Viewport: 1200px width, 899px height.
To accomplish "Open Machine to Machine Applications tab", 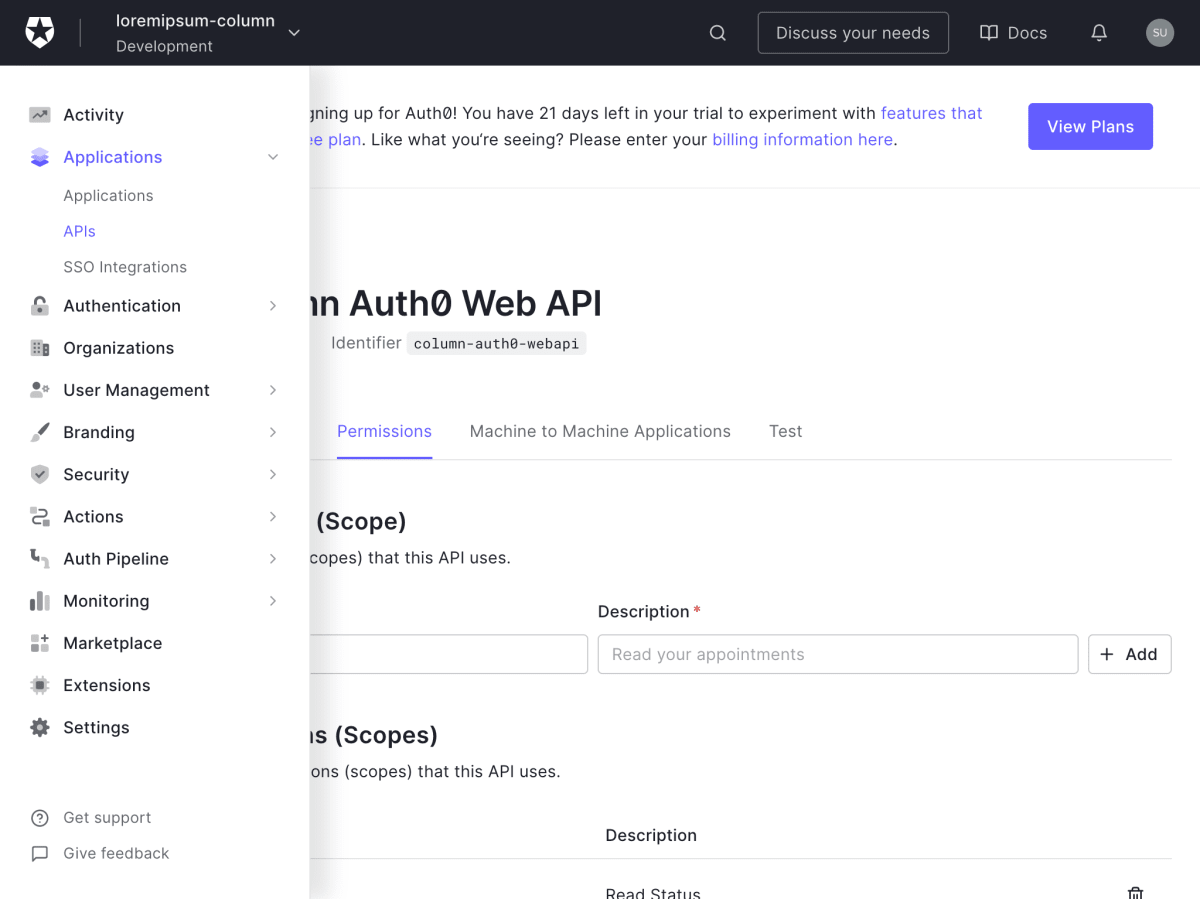I will point(600,431).
